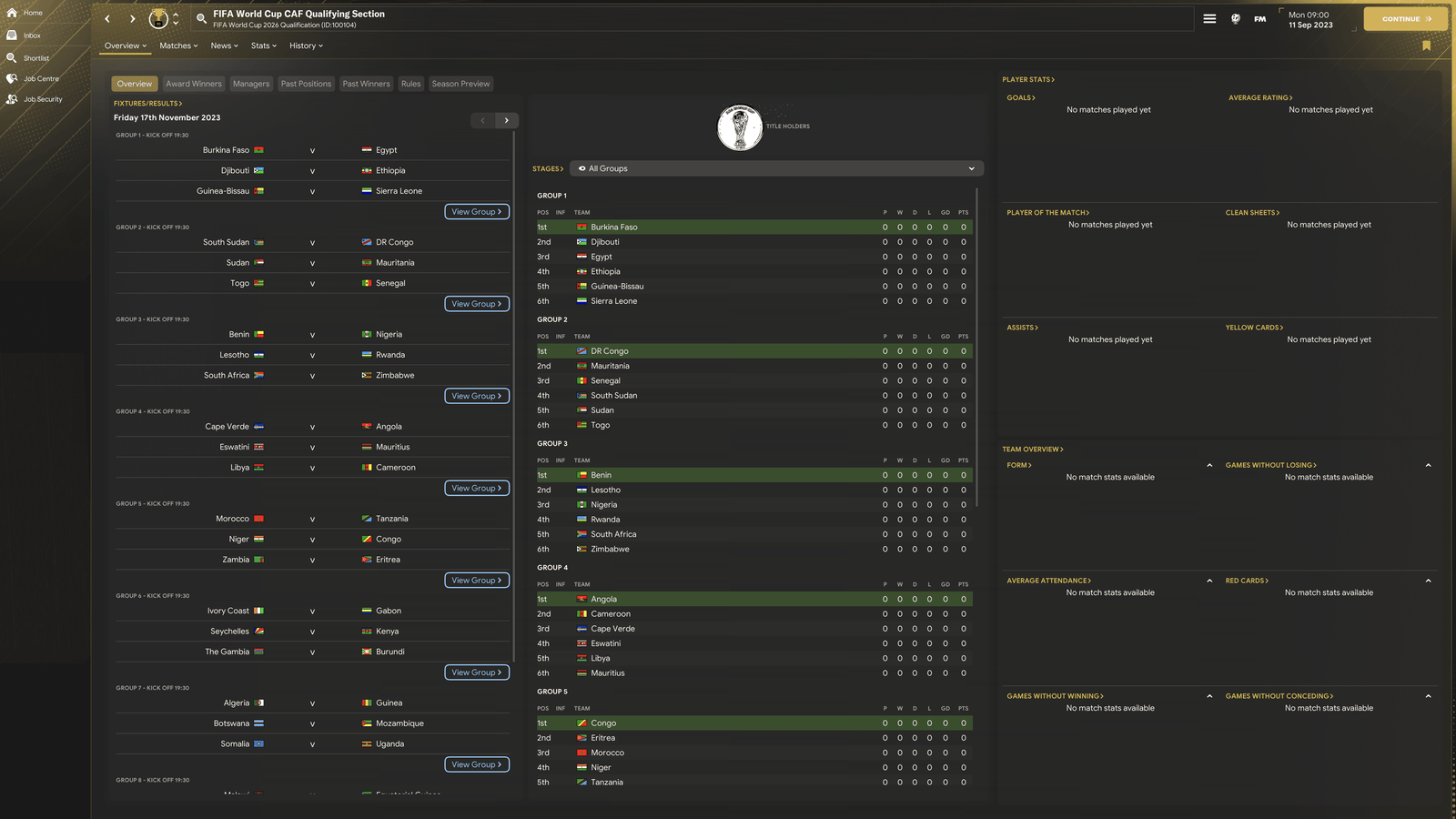Open Inbox from the sidebar
Viewport: 1456px width, 819px height.
pyautogui.click(x=32, y=35)
